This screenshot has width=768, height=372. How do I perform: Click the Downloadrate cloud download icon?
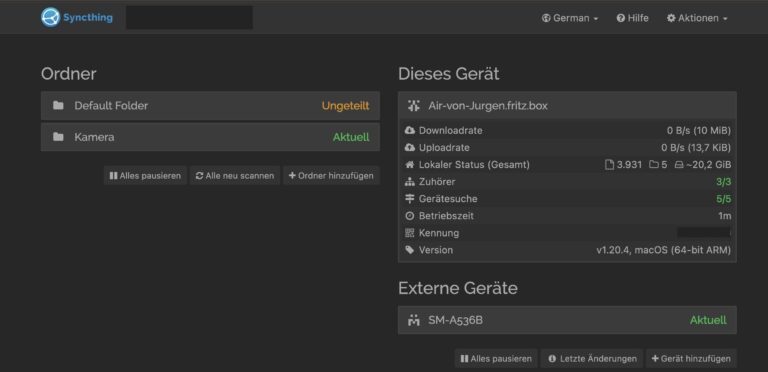pos(410,131)
